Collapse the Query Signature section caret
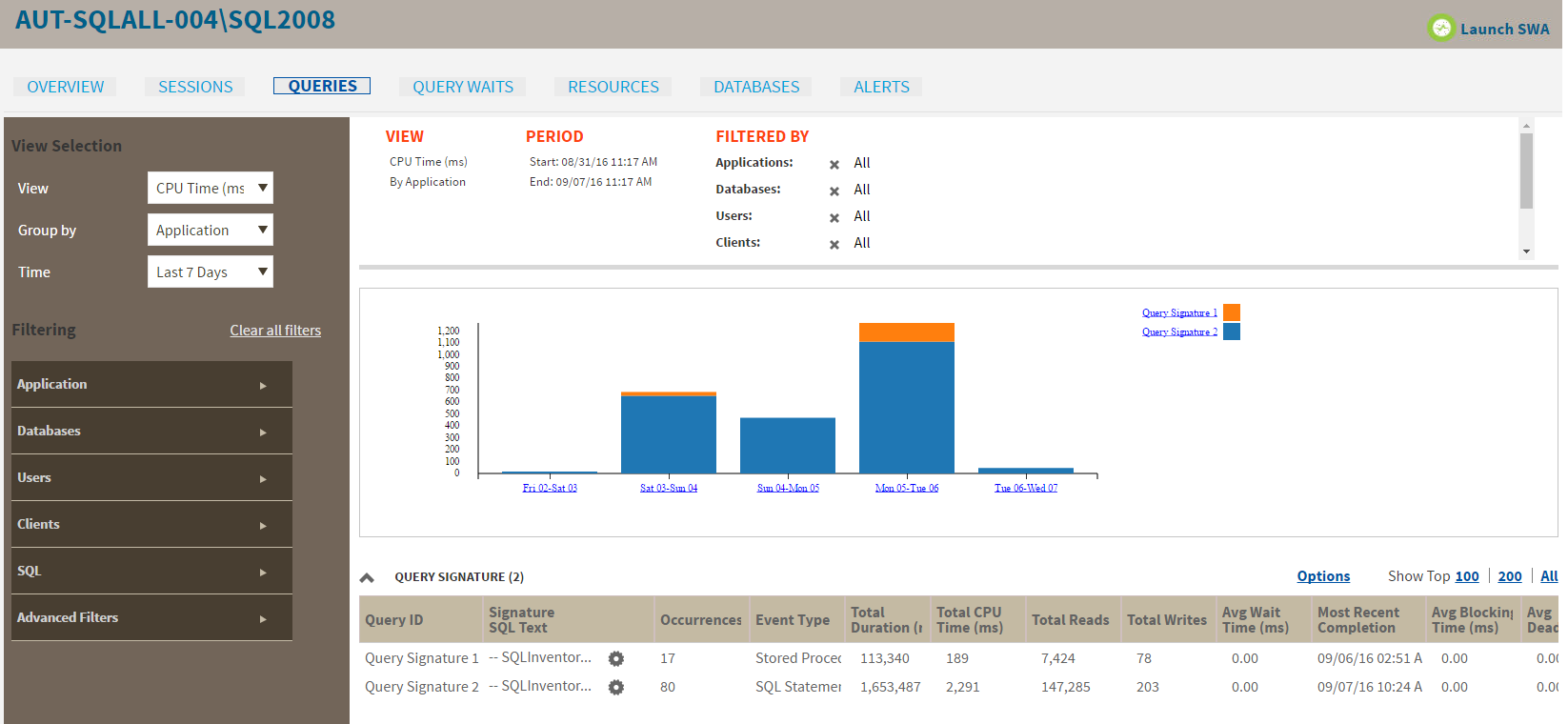This screenshot has height=724, width=1568. pos(367,577)
